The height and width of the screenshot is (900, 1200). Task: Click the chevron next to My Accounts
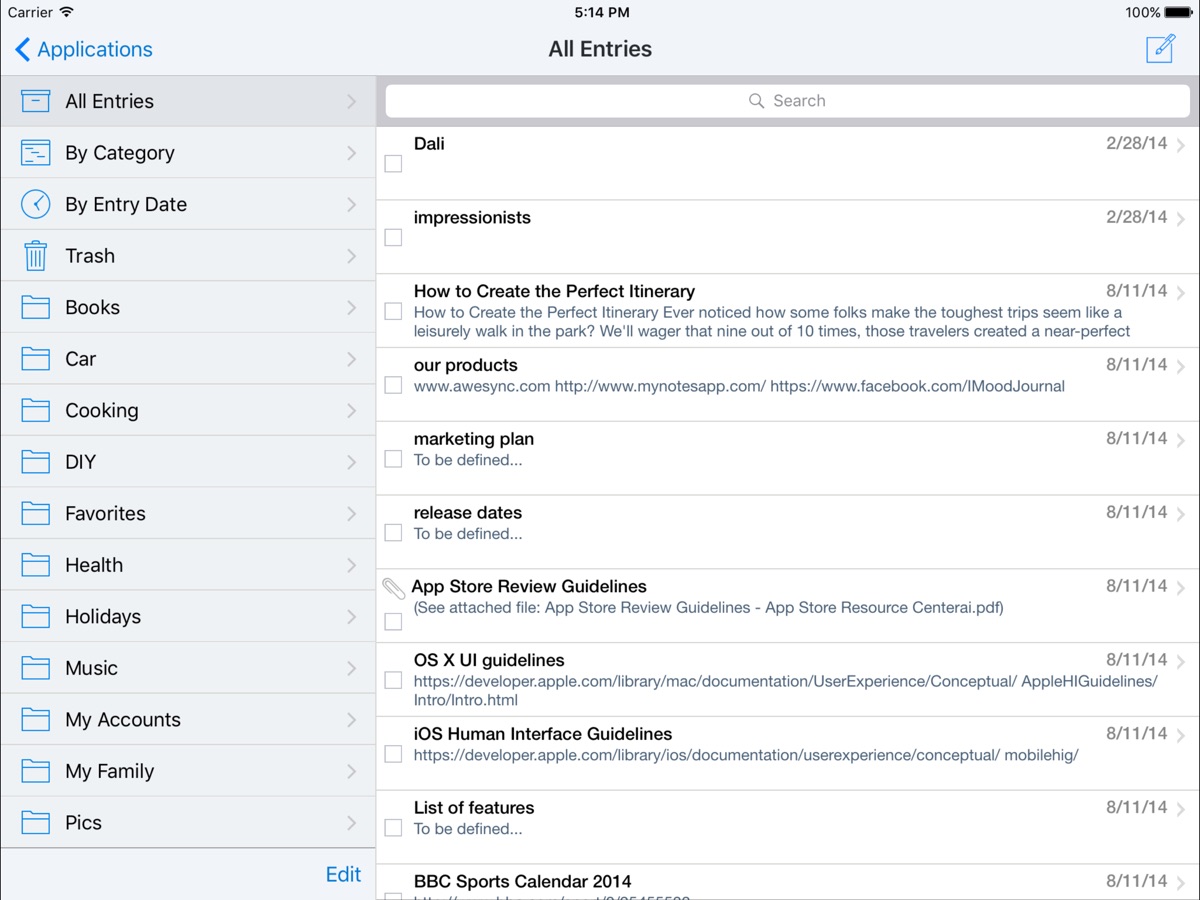[351, 720]
